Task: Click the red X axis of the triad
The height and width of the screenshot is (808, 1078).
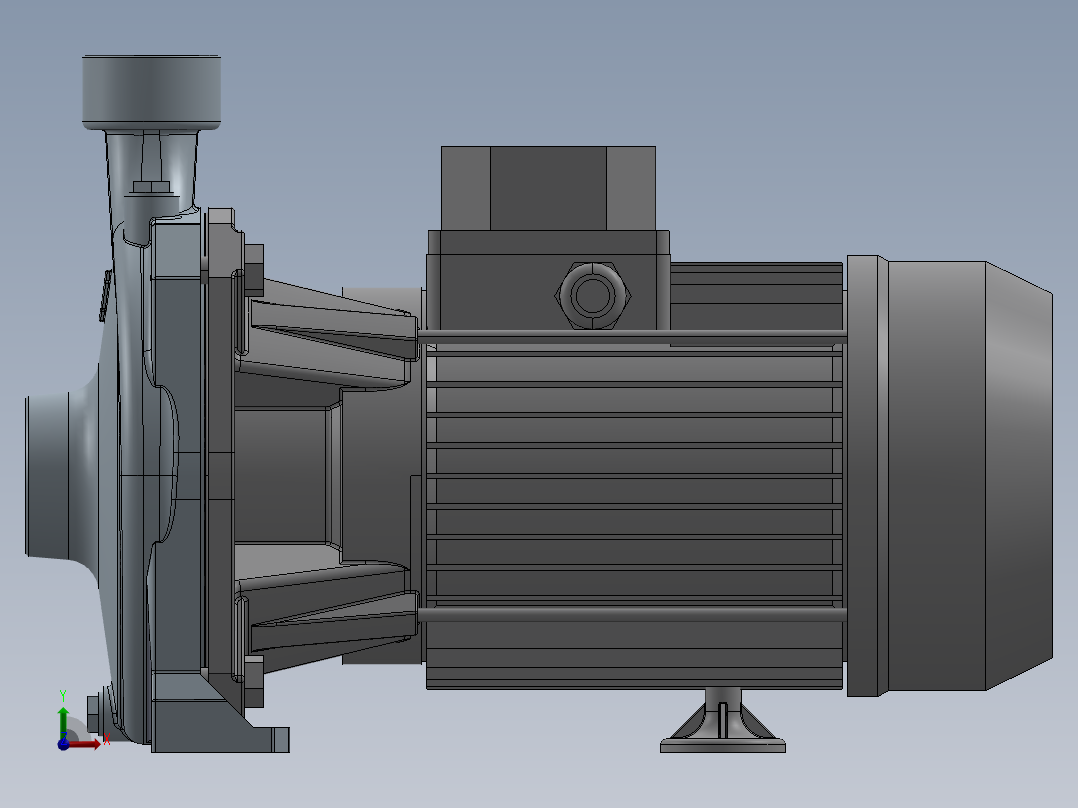Action: coord(85,745)
